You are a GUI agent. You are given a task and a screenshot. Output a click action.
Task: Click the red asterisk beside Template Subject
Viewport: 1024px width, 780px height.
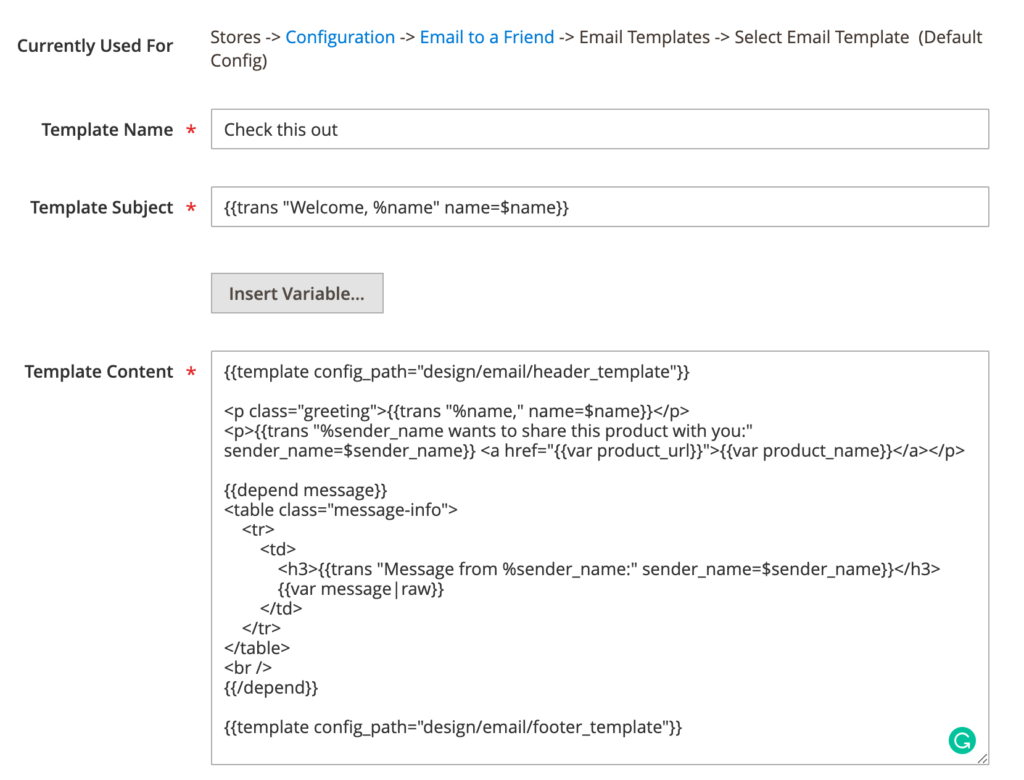[x=190, y=207]
